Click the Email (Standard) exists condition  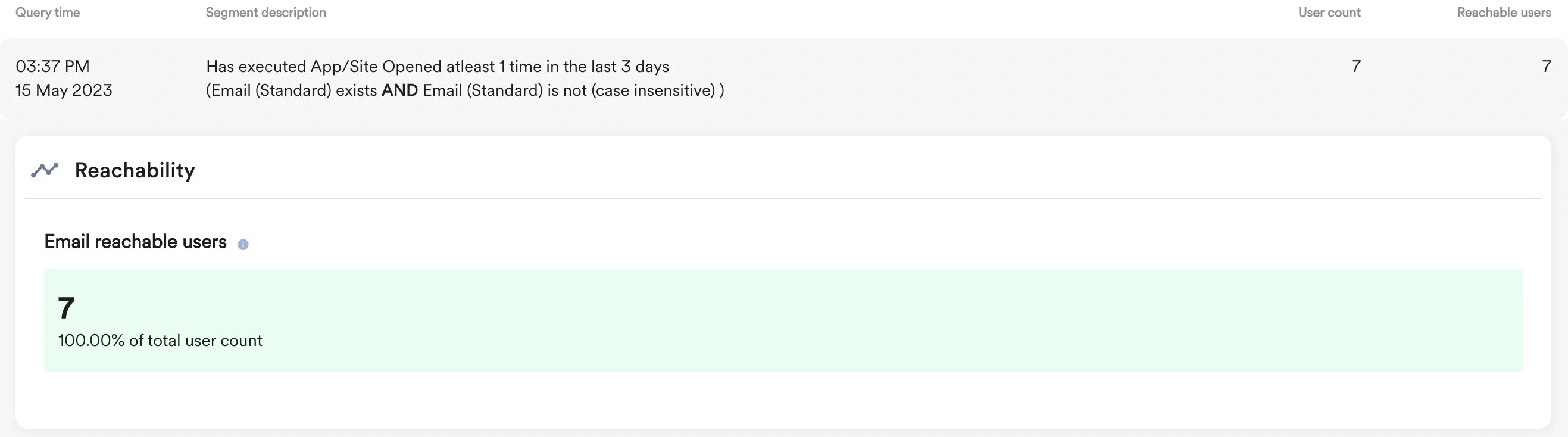coord(292,90)
